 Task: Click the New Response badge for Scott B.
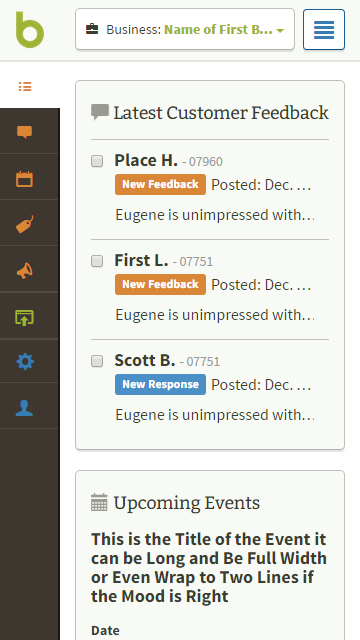(x=160, y=384)
